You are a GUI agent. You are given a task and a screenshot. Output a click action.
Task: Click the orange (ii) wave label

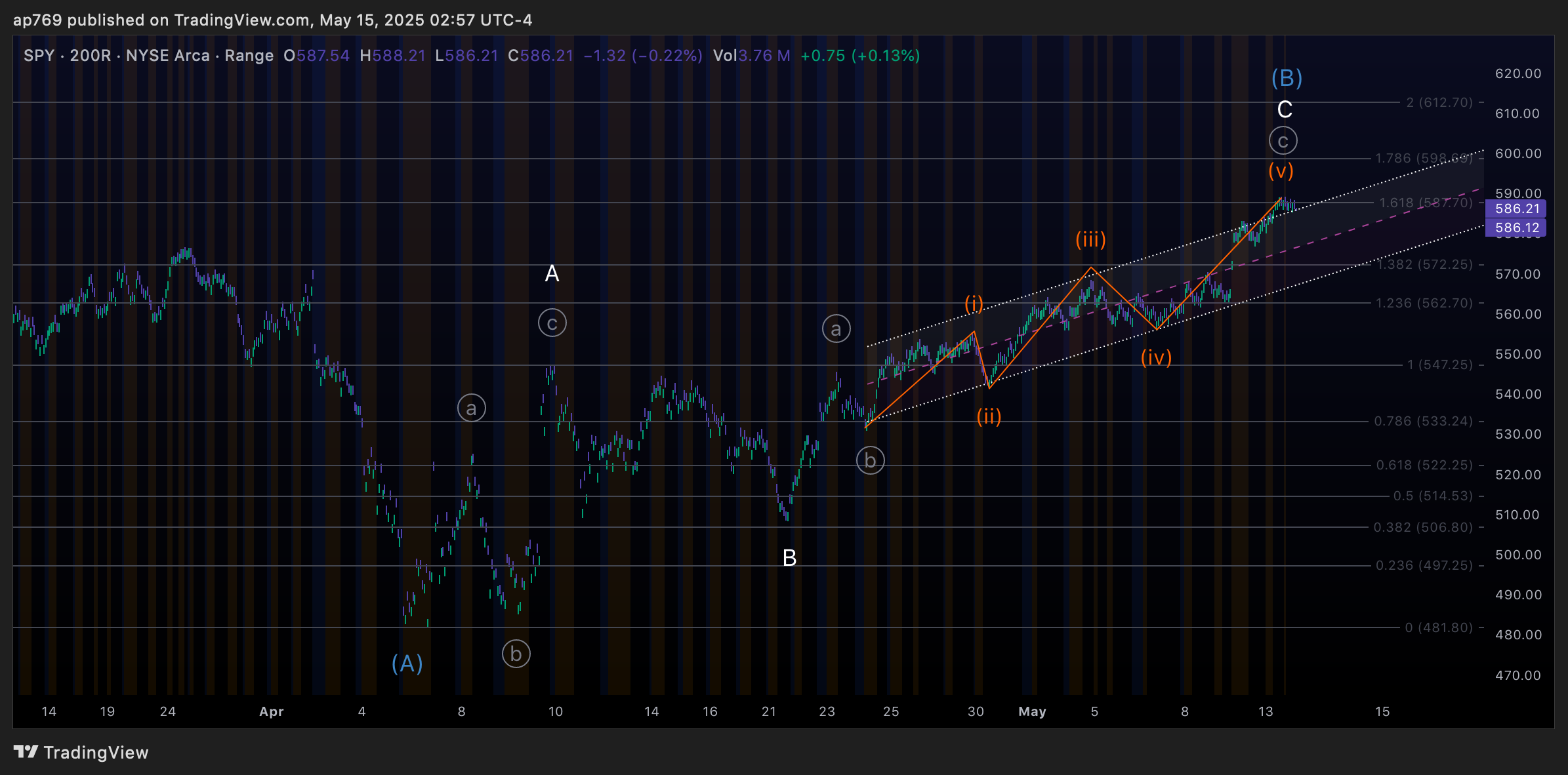coord(989,416)
